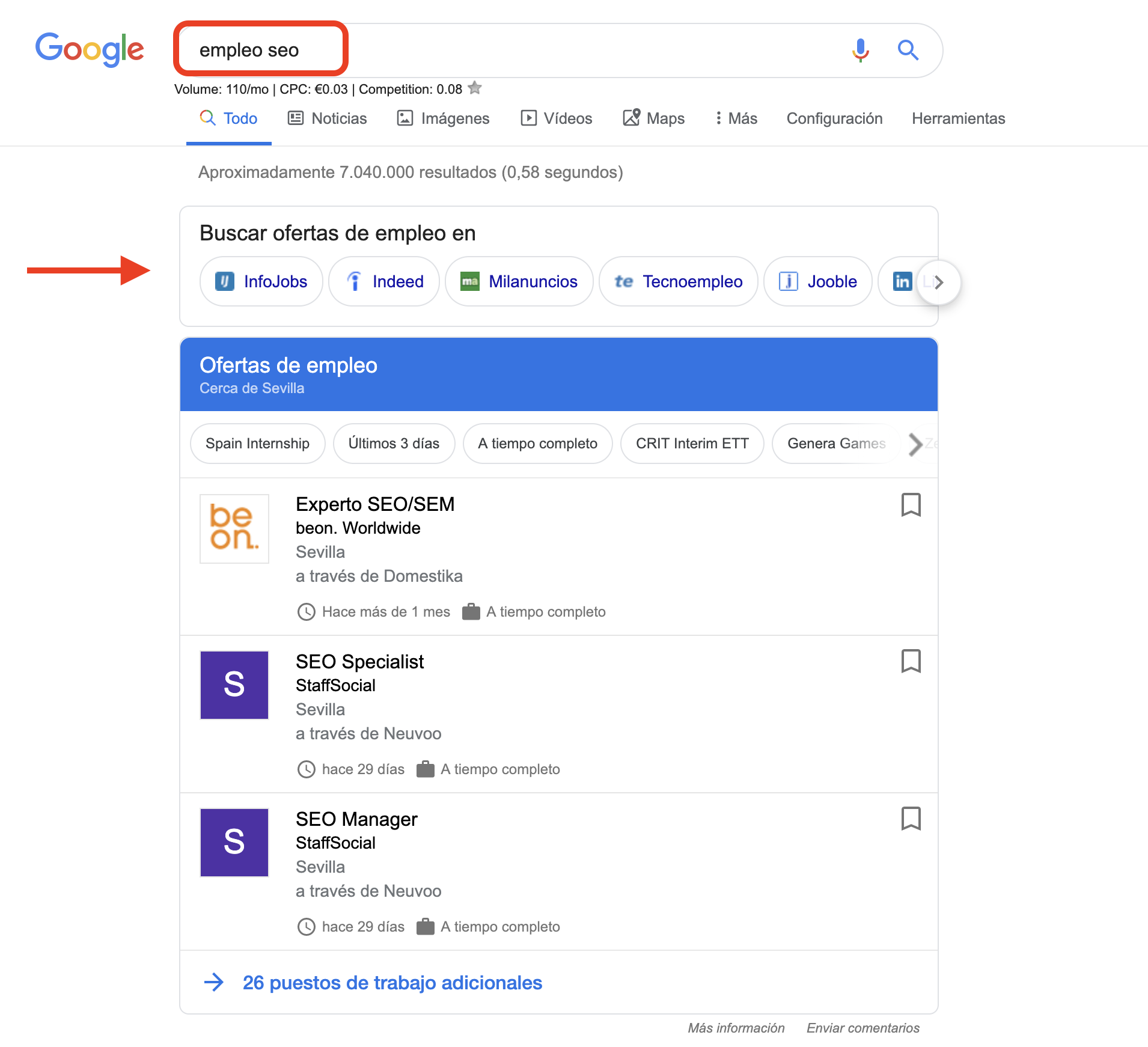The image size is (1148, 1047).
Task: Start voice search with microphone icon
Action: click(860, 50)
